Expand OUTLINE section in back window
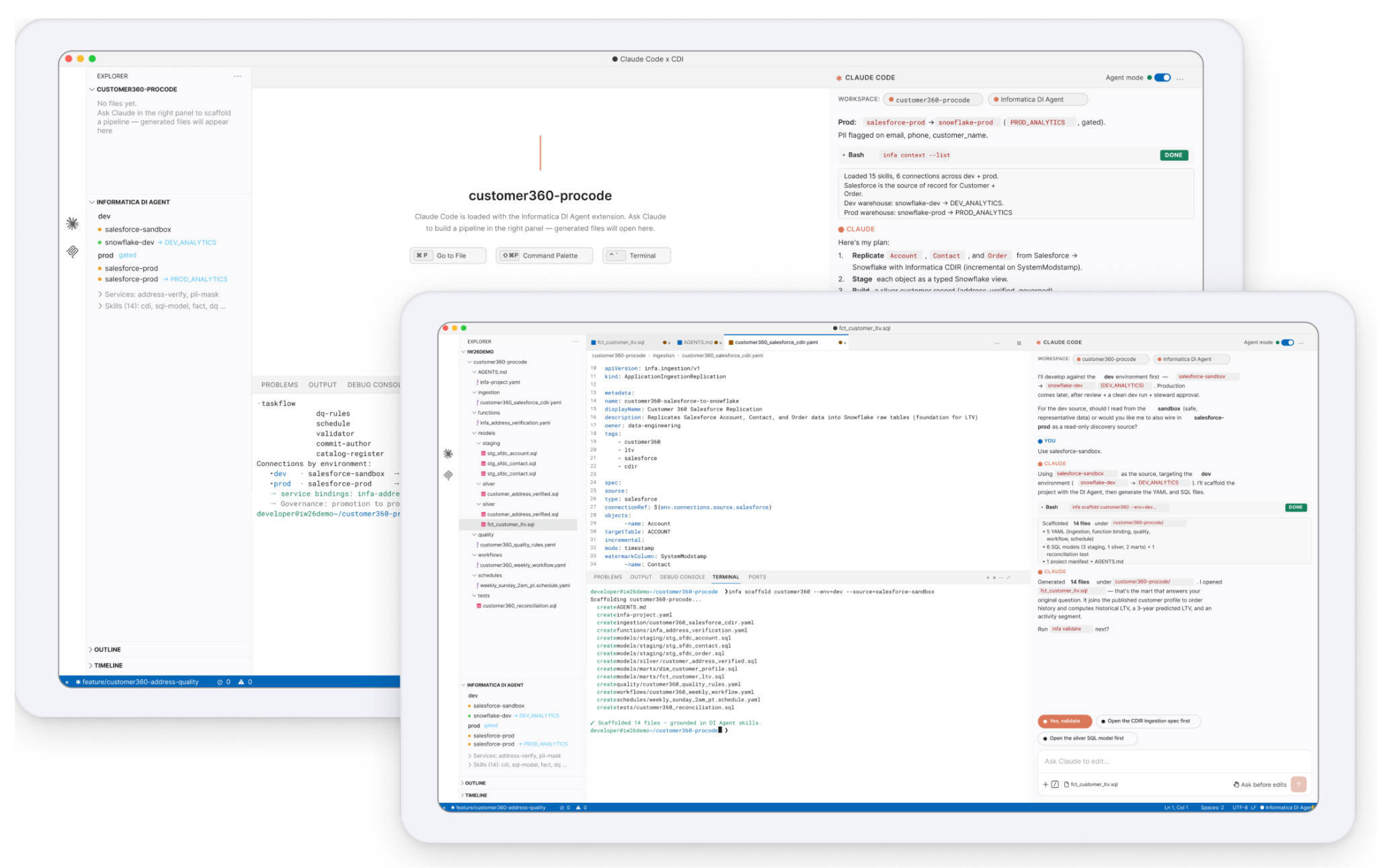Viewport: 1377px width, 868px height. (x=105, y=649)
